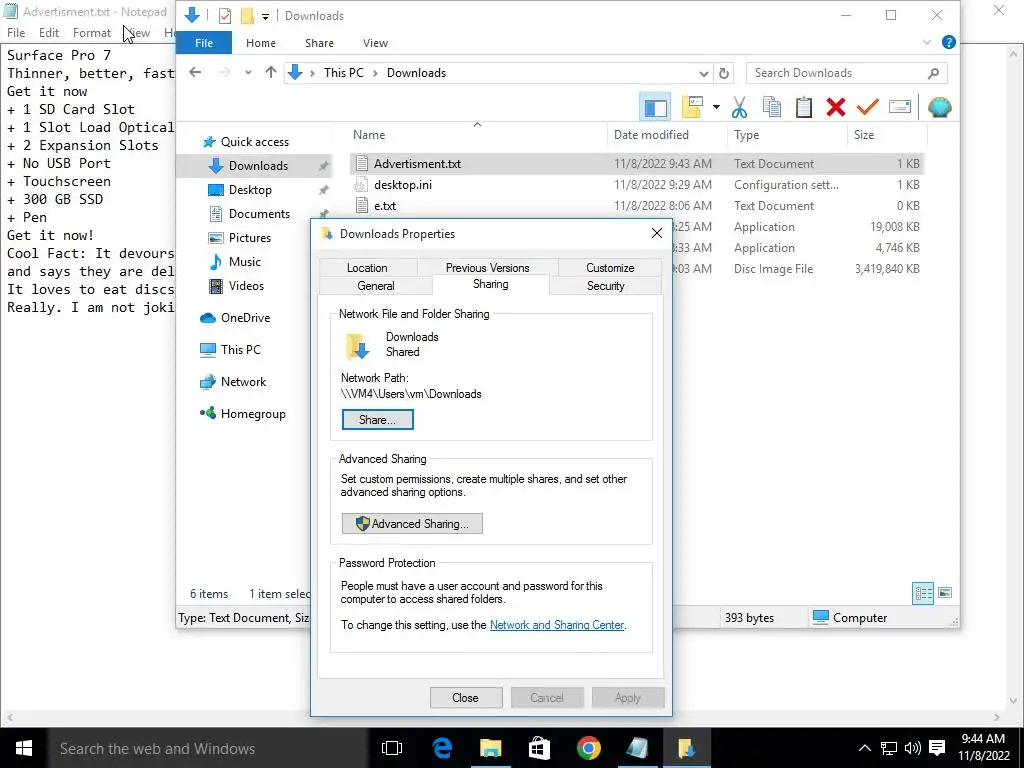Open the Home ribbon tab

(261, 42)
